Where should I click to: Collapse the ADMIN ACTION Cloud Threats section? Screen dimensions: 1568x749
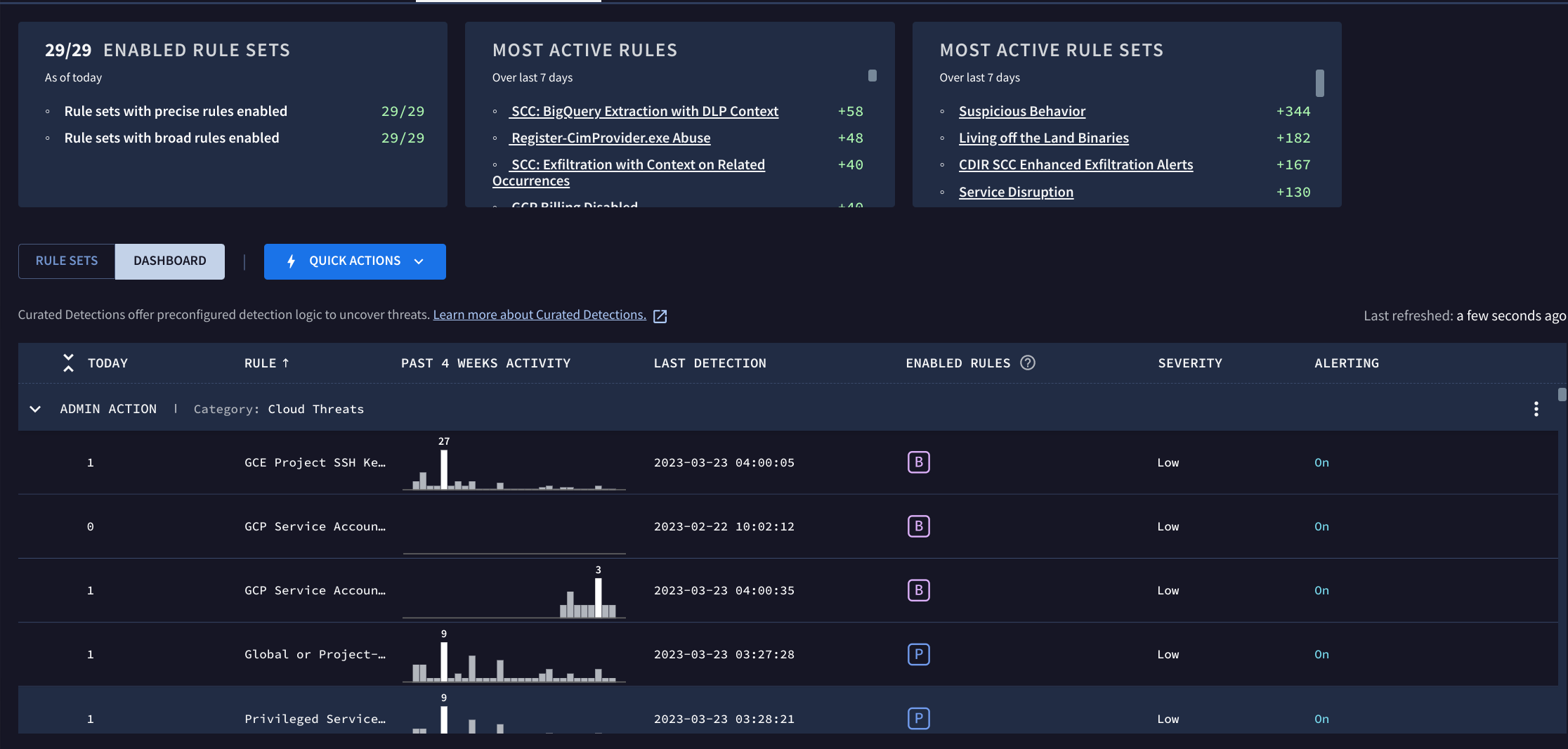click(35, 408)
